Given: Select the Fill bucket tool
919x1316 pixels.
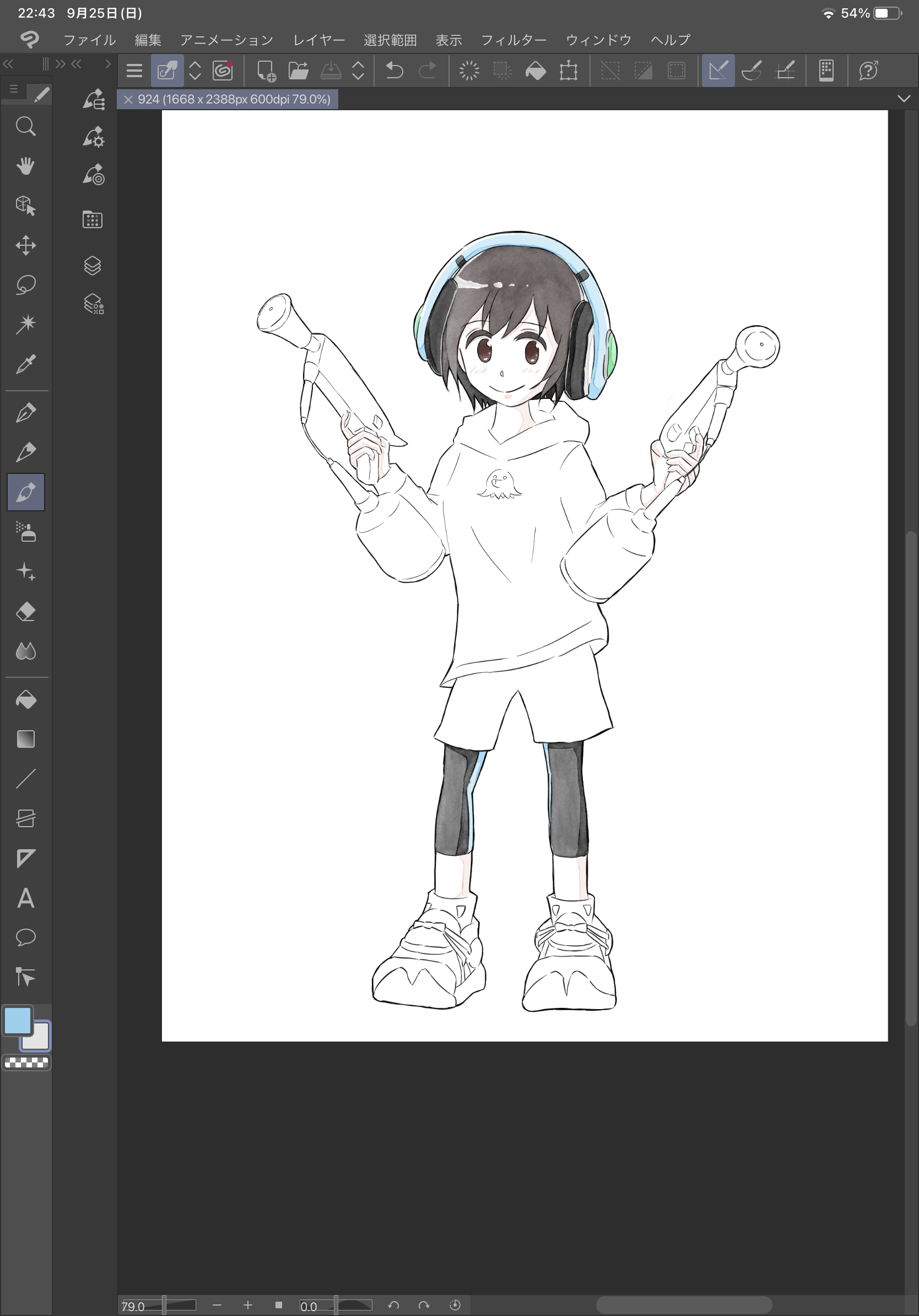Looking at the screenshot, I should [x=25, y=700].
